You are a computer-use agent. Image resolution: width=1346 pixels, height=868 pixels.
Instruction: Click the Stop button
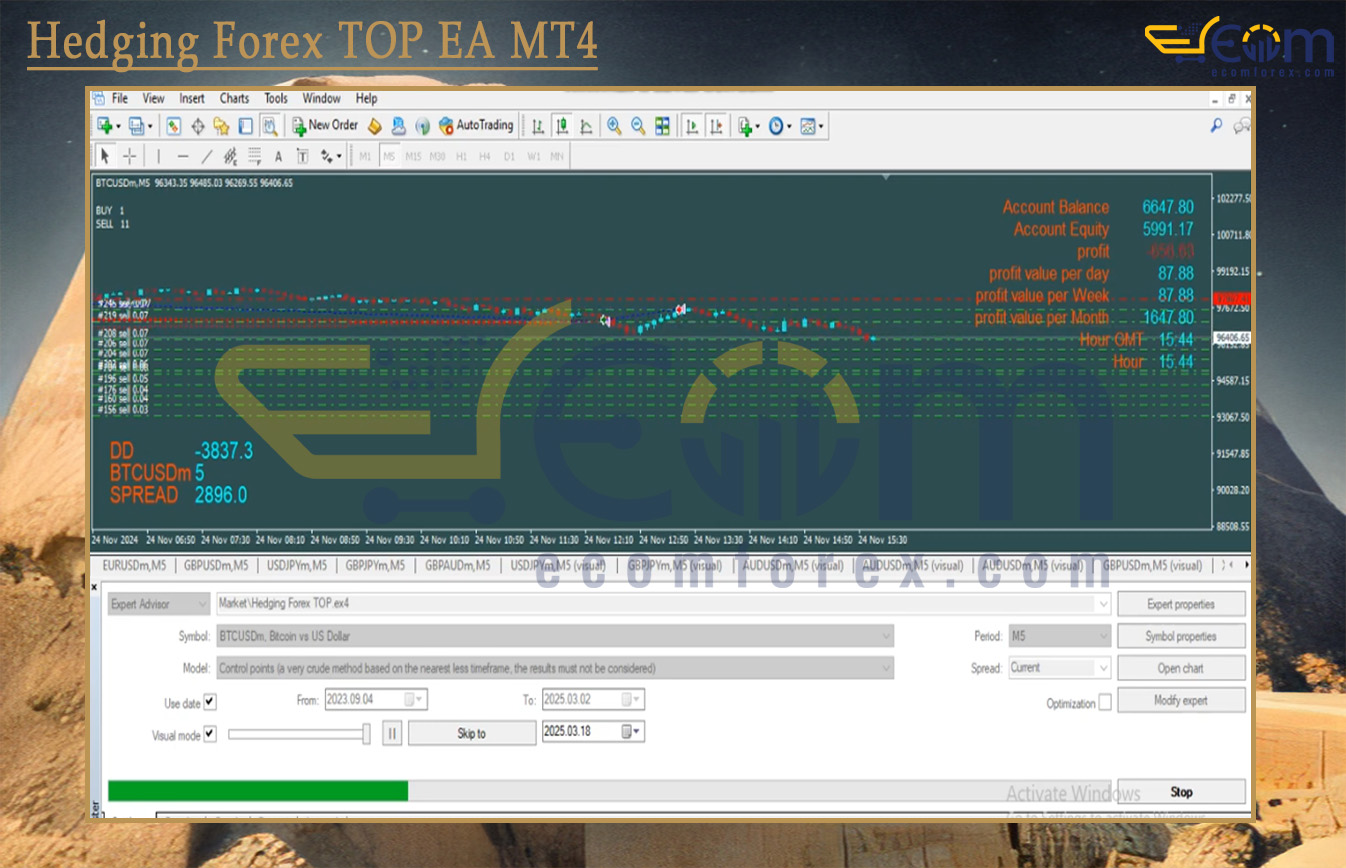point(1181,792)
